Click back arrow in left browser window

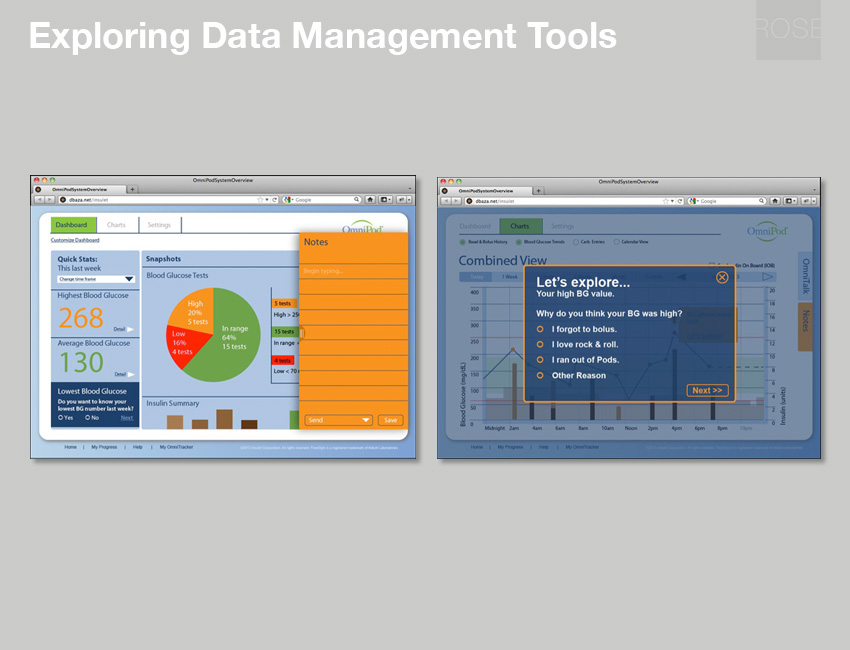point(39,199)
